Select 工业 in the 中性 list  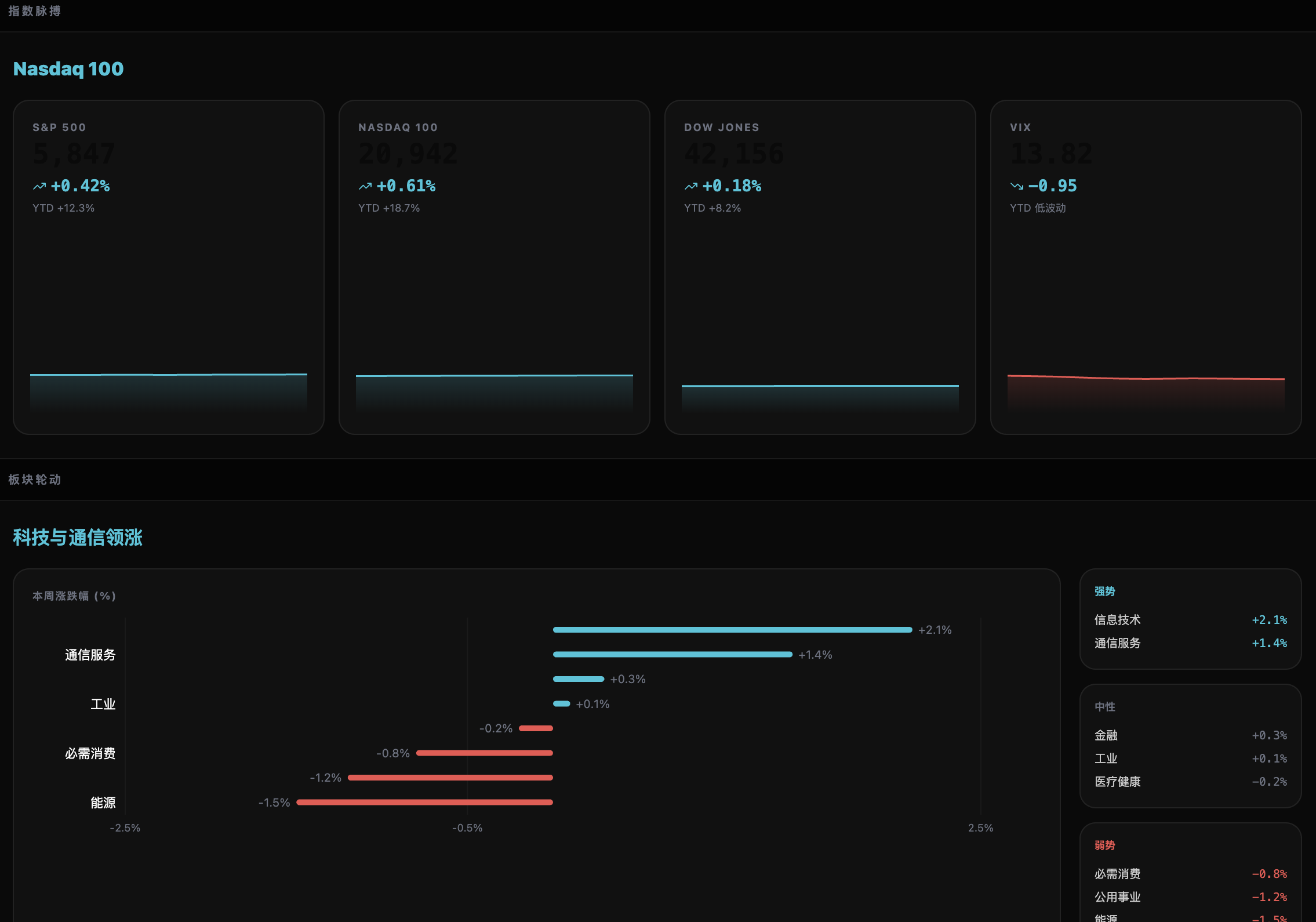[x=1106, y=758]
